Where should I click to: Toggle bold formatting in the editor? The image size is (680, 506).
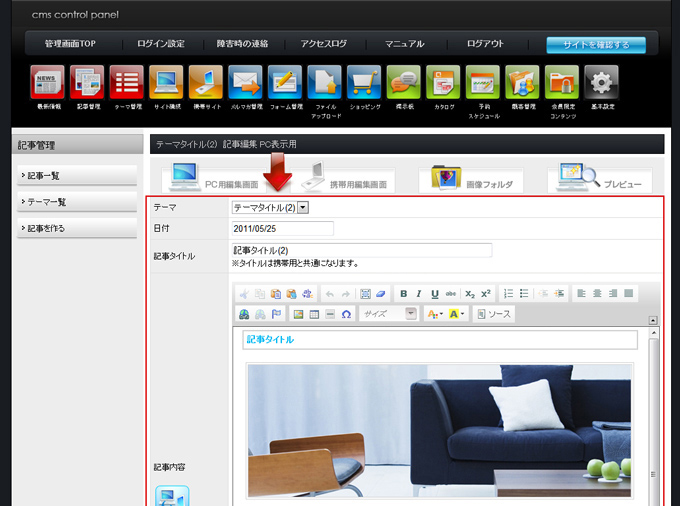[403, 294]
